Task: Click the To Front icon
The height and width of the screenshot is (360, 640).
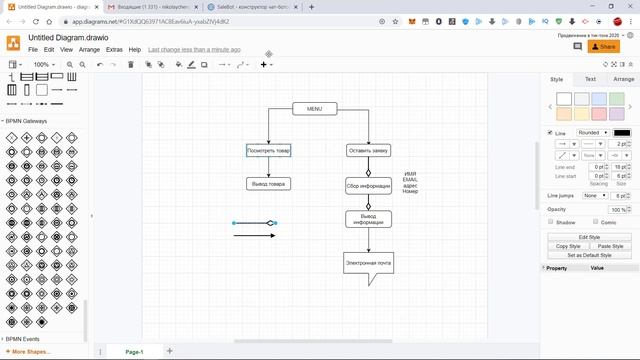Action: 149,64
